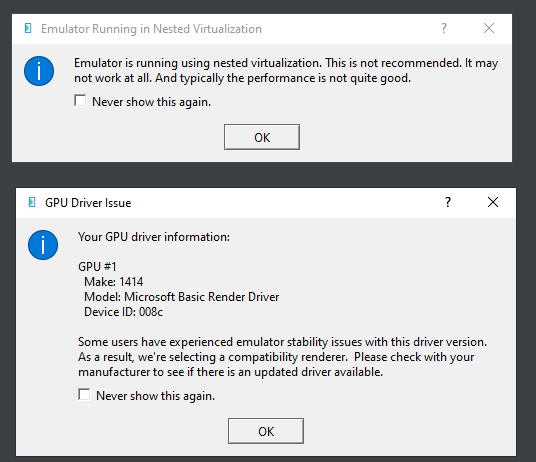This screenshot has height=462, width=536.
Task: Select the GPU Driver Issue title bar text
Action: 88,203
